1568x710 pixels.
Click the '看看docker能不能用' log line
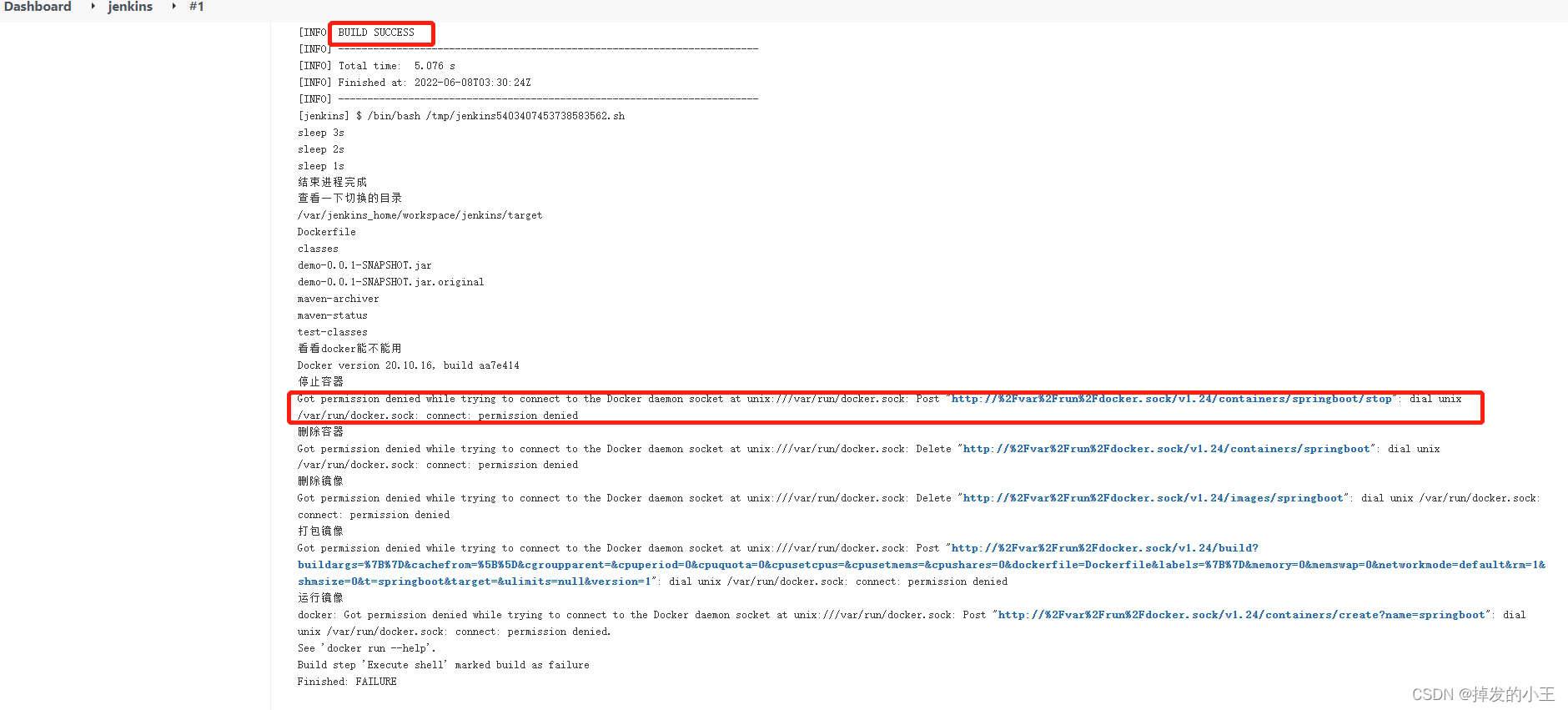349,348
